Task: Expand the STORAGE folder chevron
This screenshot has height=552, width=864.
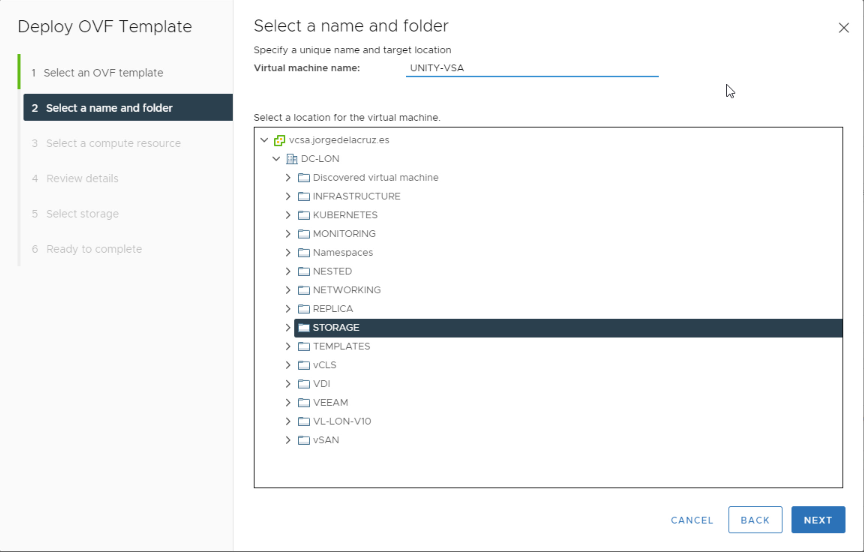Action: pos(288,327)
